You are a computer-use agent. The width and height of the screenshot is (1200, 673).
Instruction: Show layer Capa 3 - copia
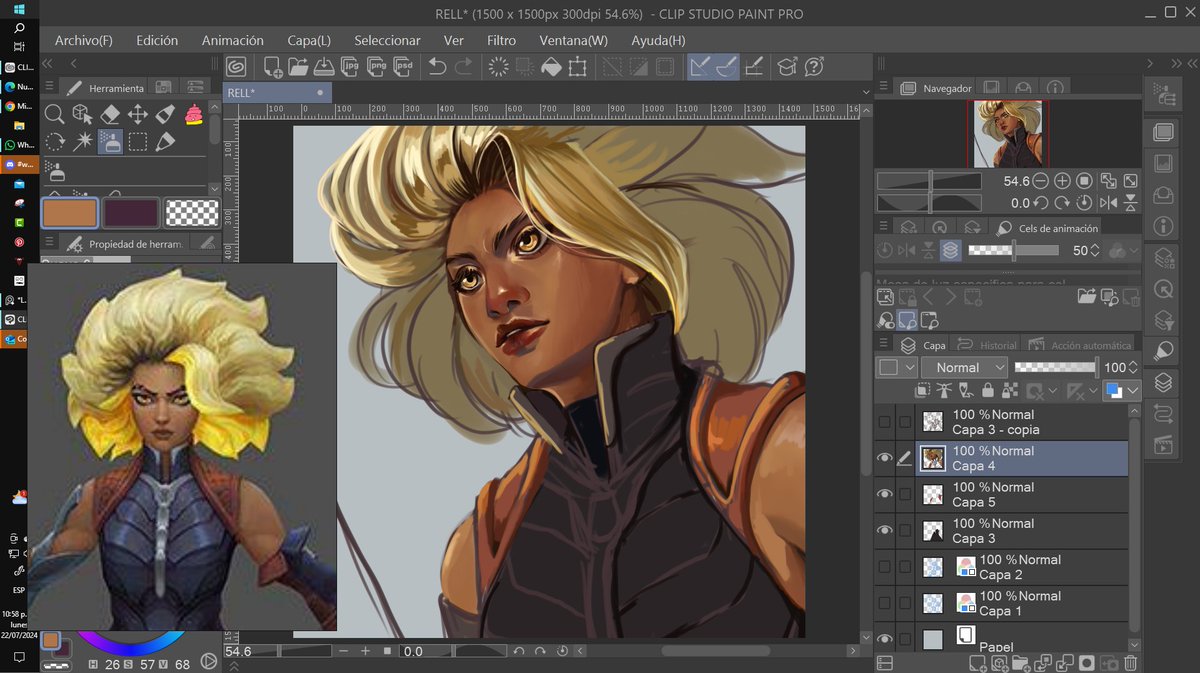pyautogui.click(x=884, y=422)
